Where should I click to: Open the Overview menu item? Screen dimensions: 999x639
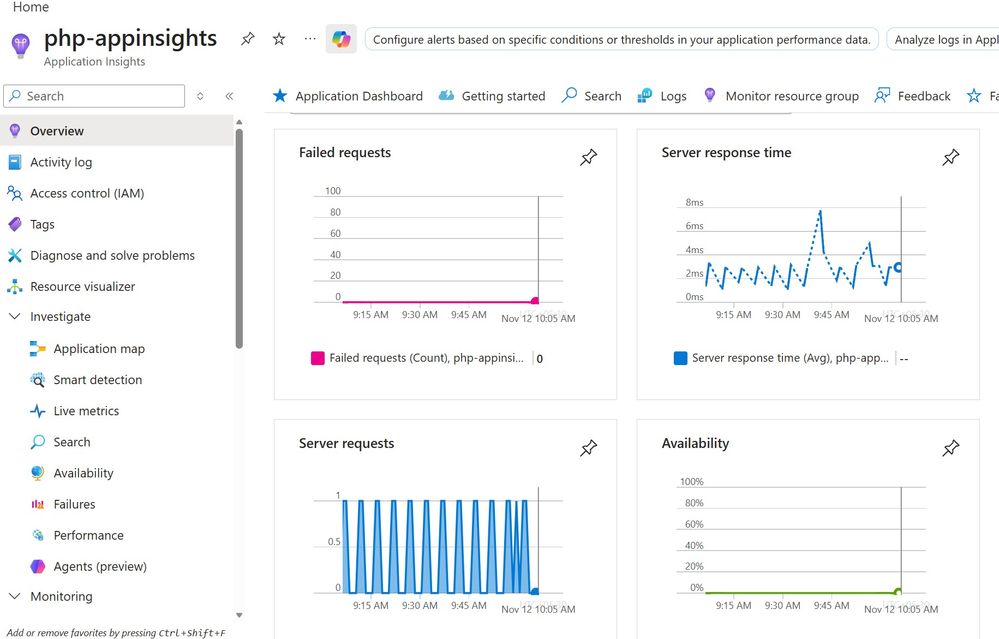coord(117,131)
